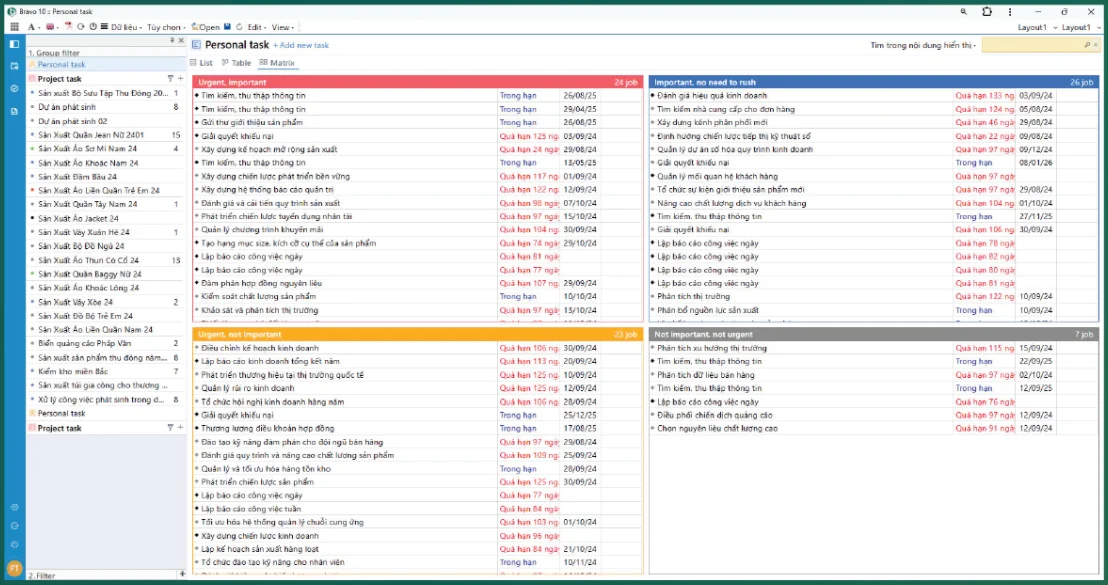The image size is (1108, 585).
Task: Click the plus icon beside top Project task
Action: tap(180, 78)
